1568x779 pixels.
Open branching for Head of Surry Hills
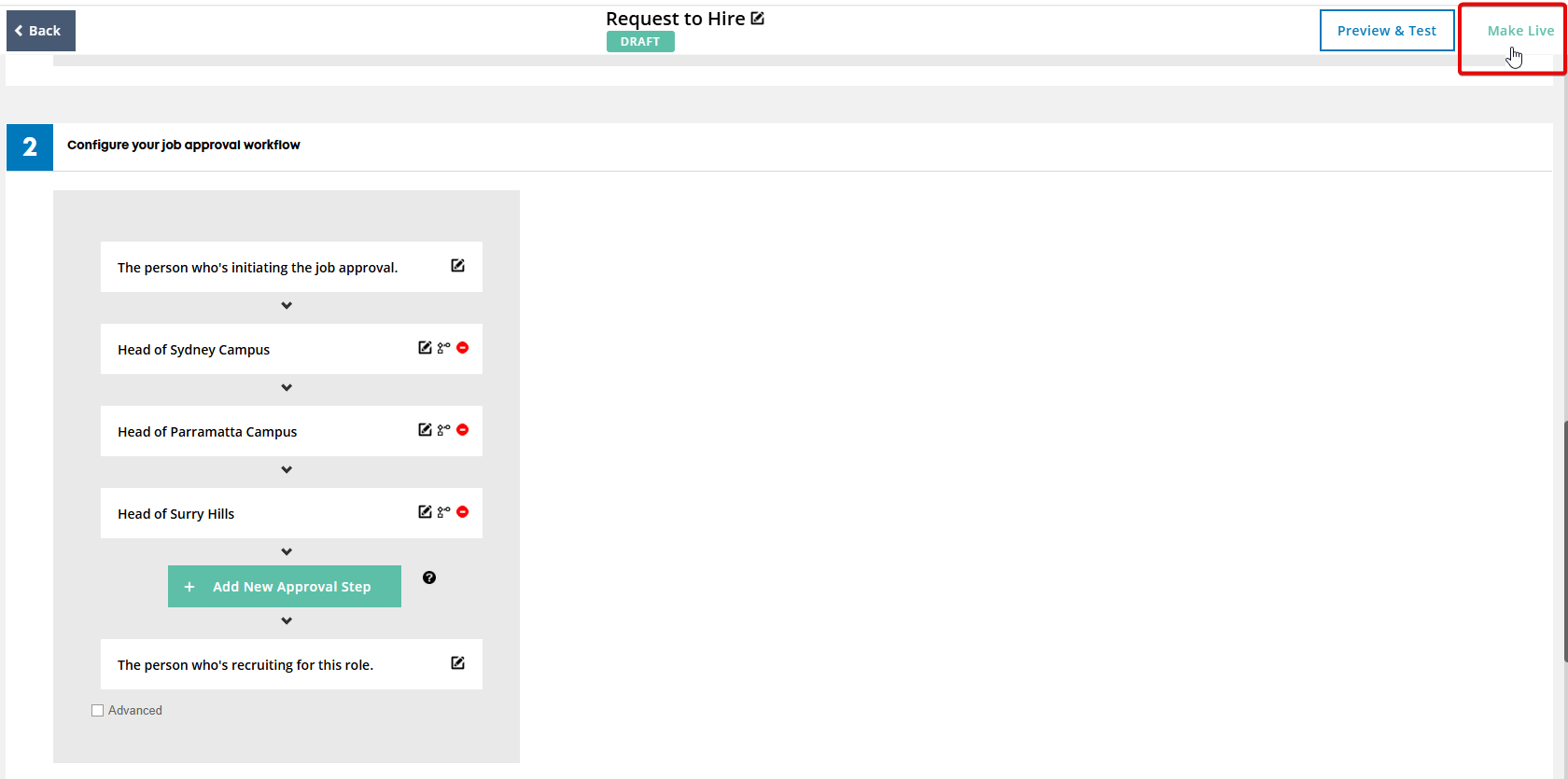[444, 512]
